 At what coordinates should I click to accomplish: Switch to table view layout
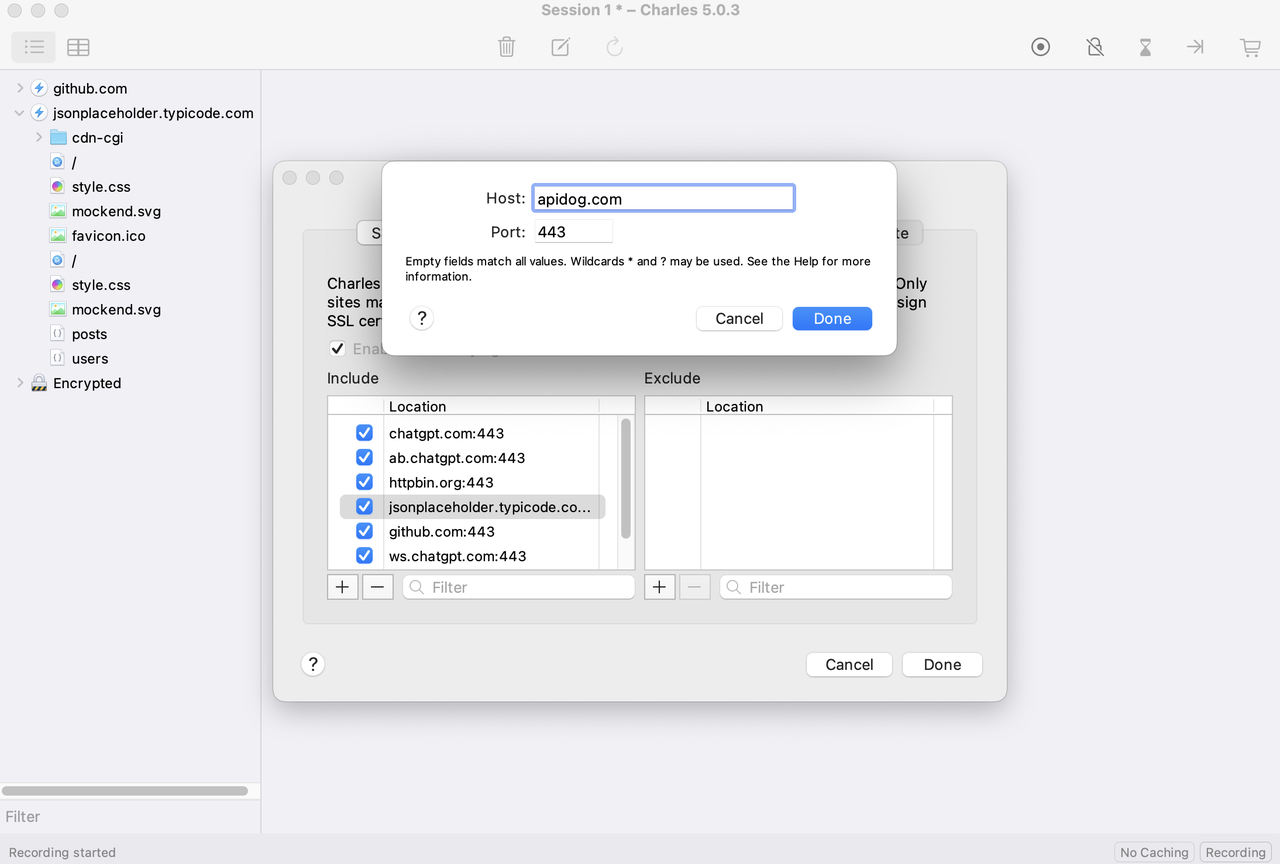(x=78, y=47)
